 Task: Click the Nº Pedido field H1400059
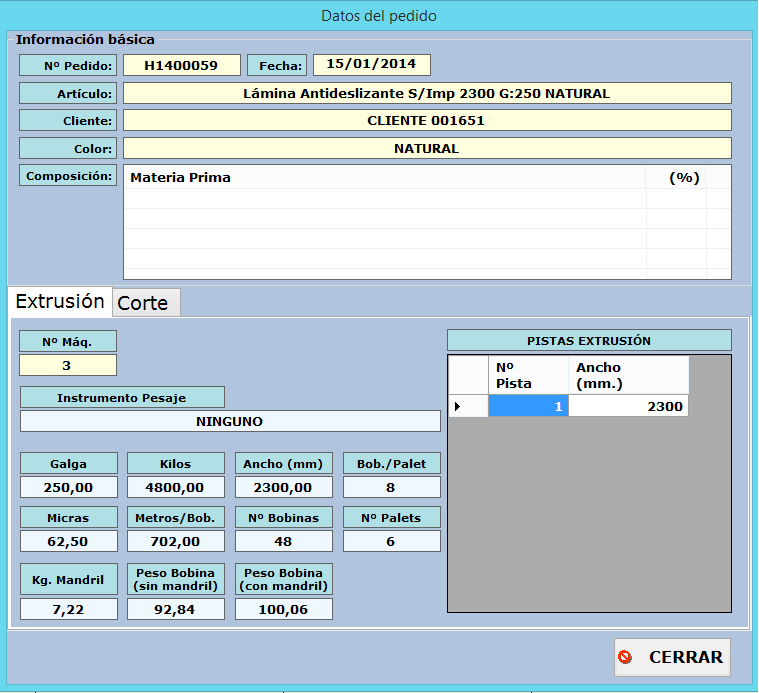tap(181, 65)
